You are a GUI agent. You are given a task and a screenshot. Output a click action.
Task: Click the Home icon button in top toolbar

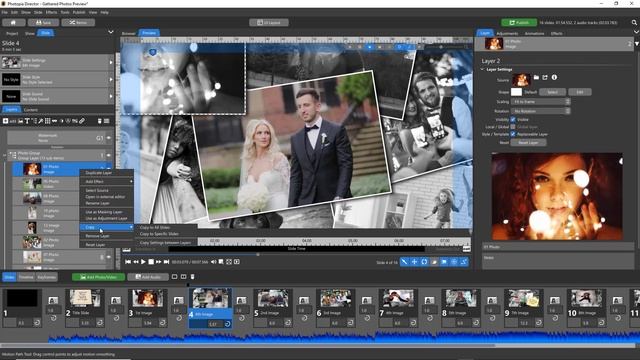(13, 22)
